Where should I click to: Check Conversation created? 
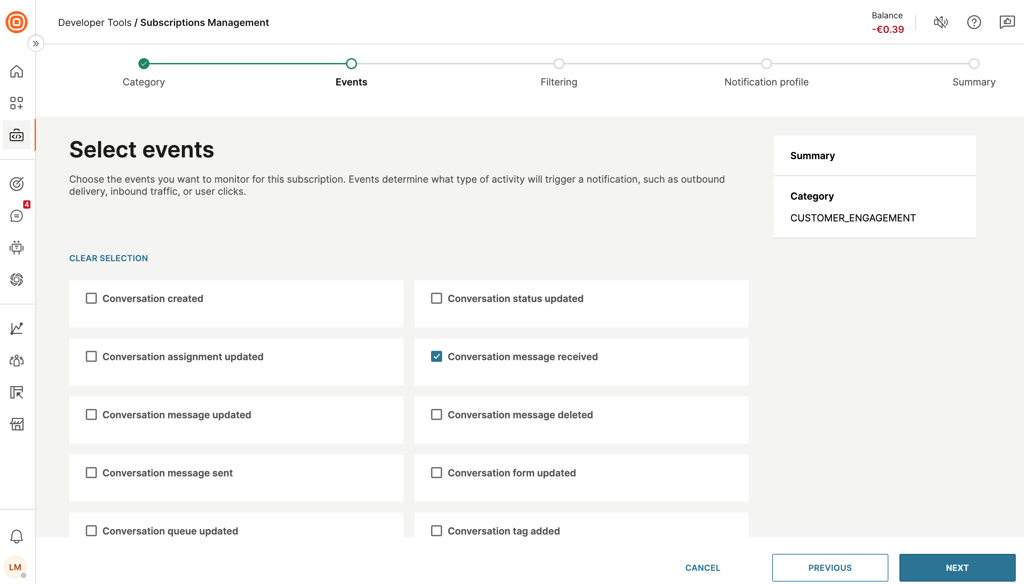coord(91,299)
